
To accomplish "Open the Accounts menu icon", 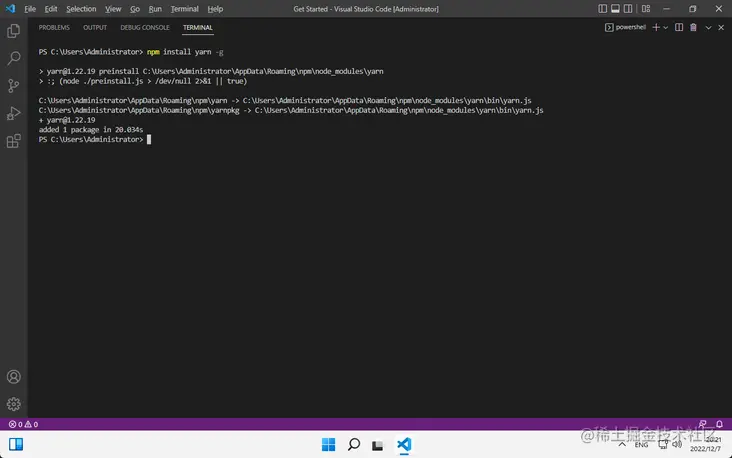I will click(x=14, y=377).
